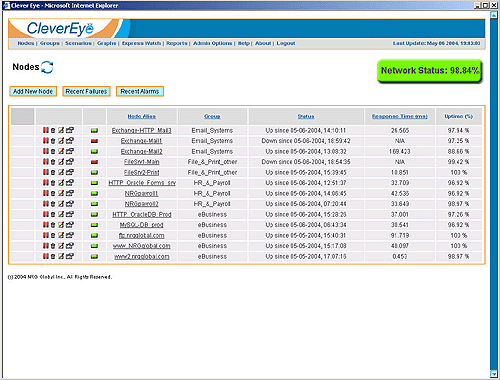The width and height of the screenshot is (500, 380).
Task: Refresh the Nodes list using the circular arrows icon
Action: (x=47, y=67)
